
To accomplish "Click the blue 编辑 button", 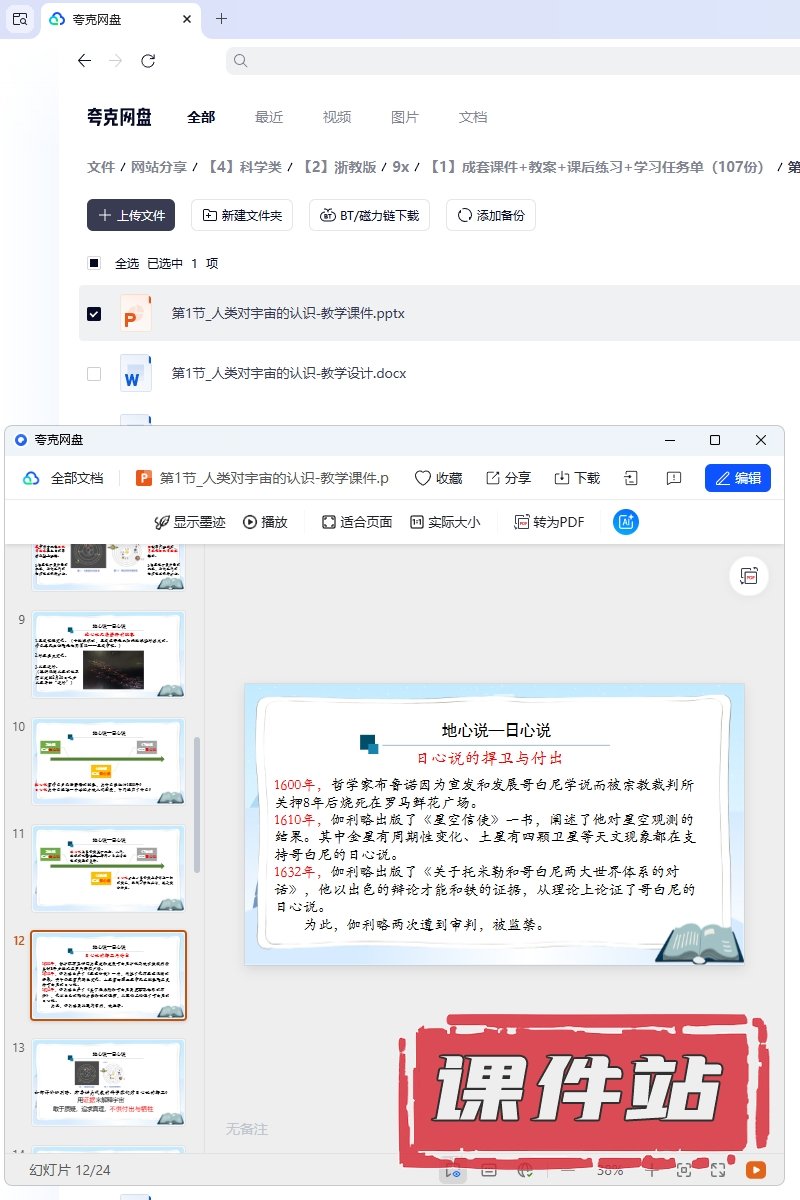I will click(737, 478).
